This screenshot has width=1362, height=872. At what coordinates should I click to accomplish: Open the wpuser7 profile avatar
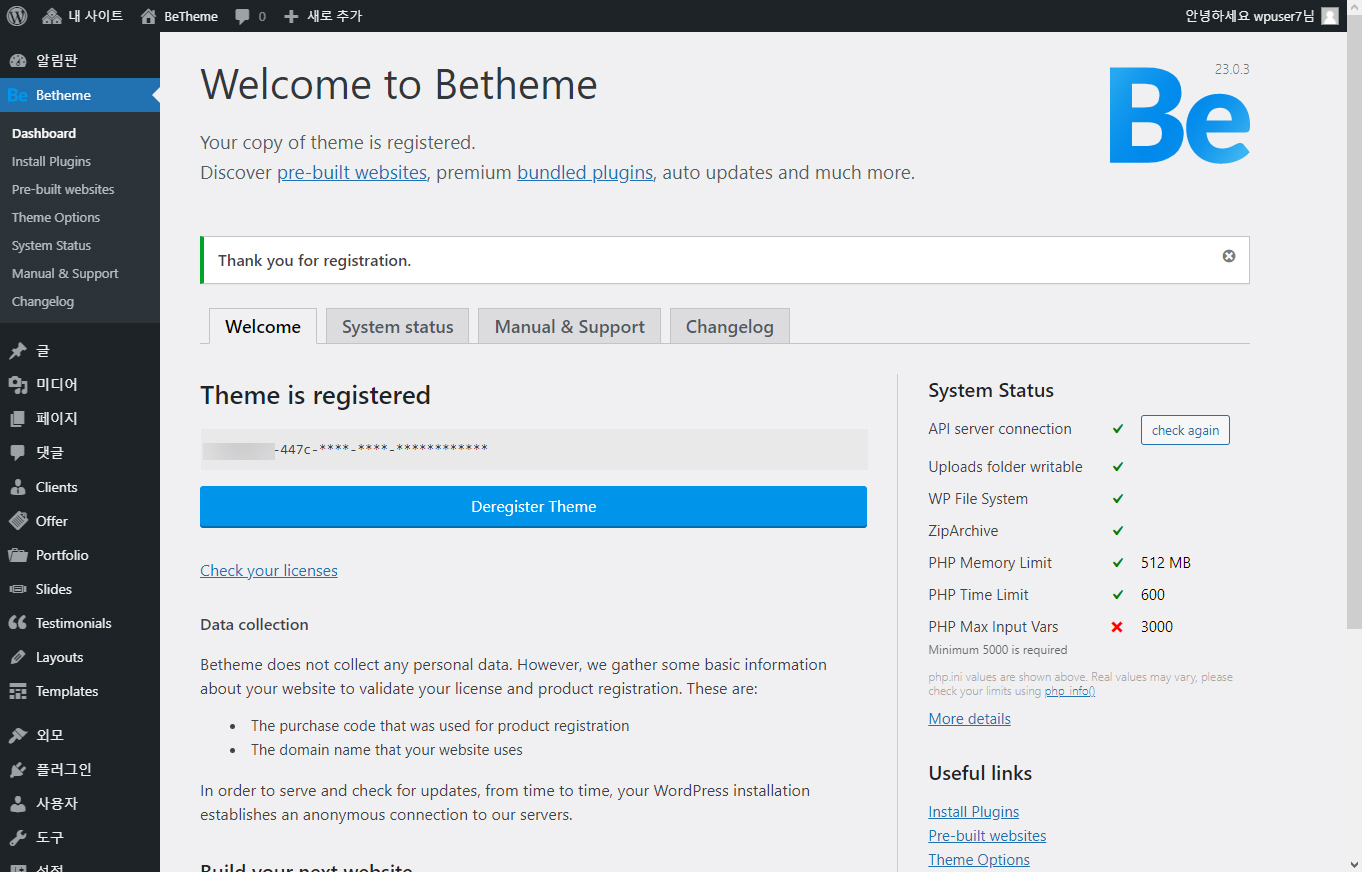(x=1329, y=16)
